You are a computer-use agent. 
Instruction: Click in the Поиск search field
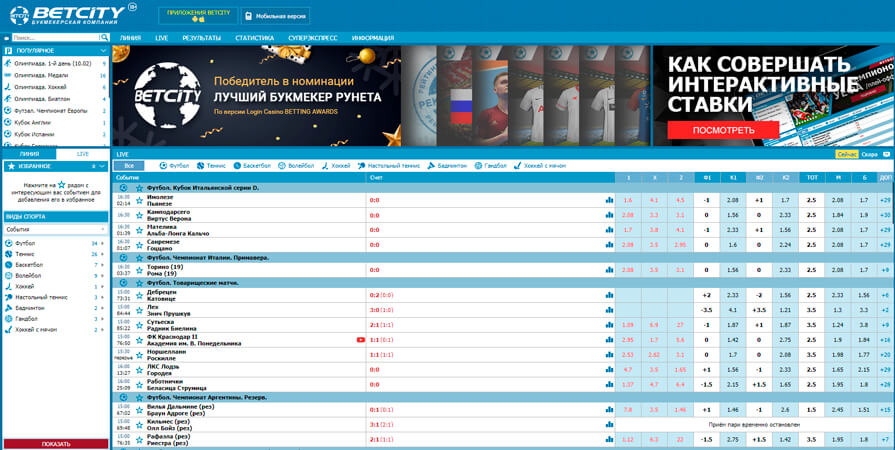55,38
